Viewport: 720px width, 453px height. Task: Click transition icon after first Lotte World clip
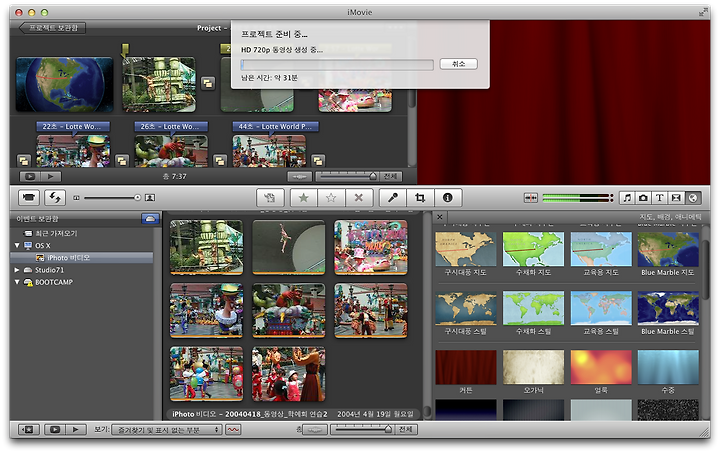tap(122, 161)
